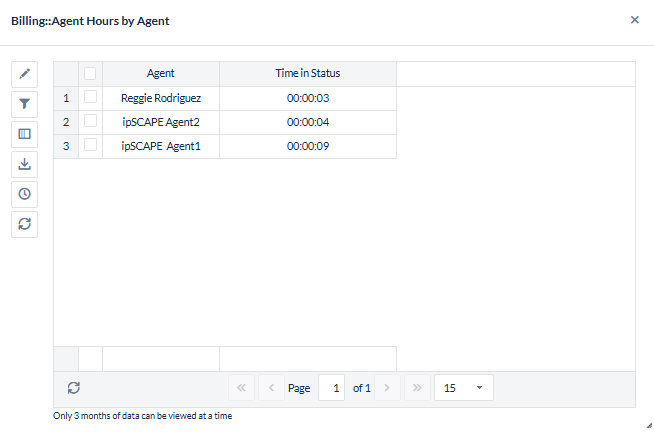Open the page size dropdown showing 15
This screenshot has height=432, width=654.
(x=464, y=388)
